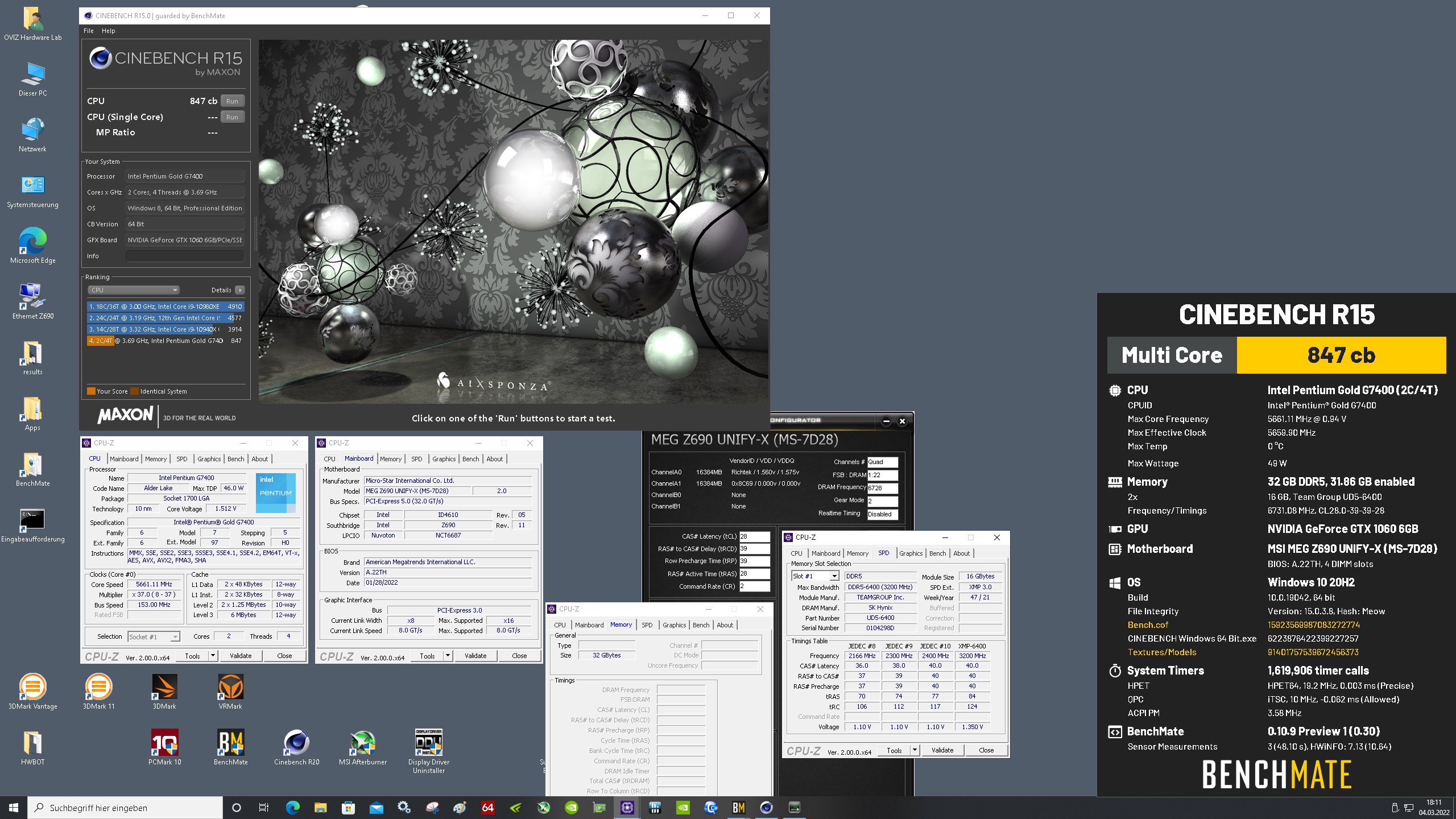The height and width of the screenshot is (819, 1456).
Task: Open File Explorer from the taskbar
Action: tap(320, 807)
